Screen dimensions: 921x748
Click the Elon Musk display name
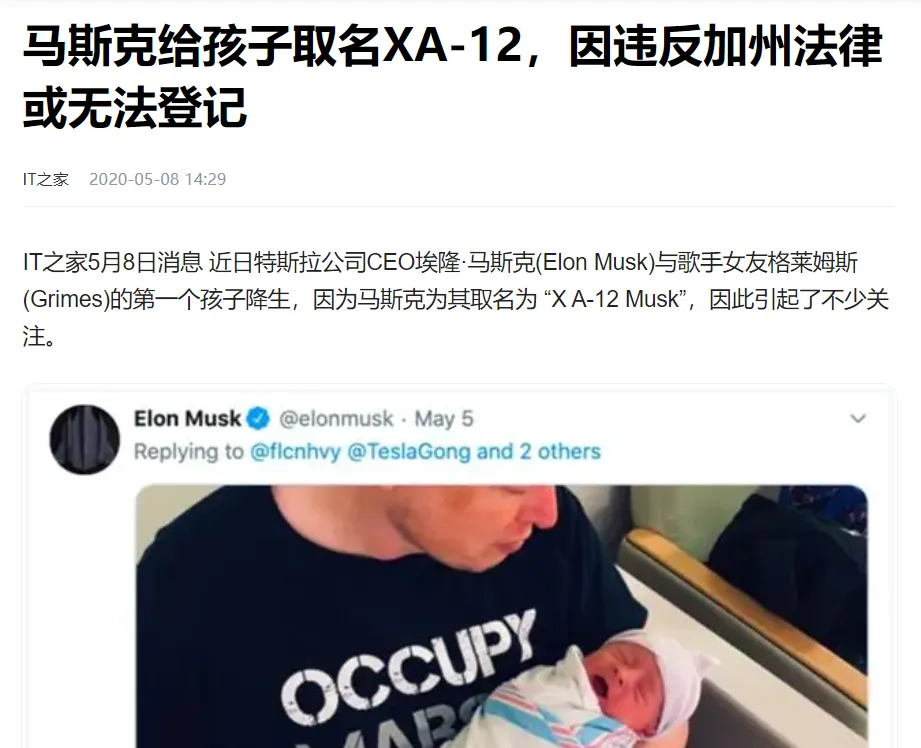pos(187,418)
